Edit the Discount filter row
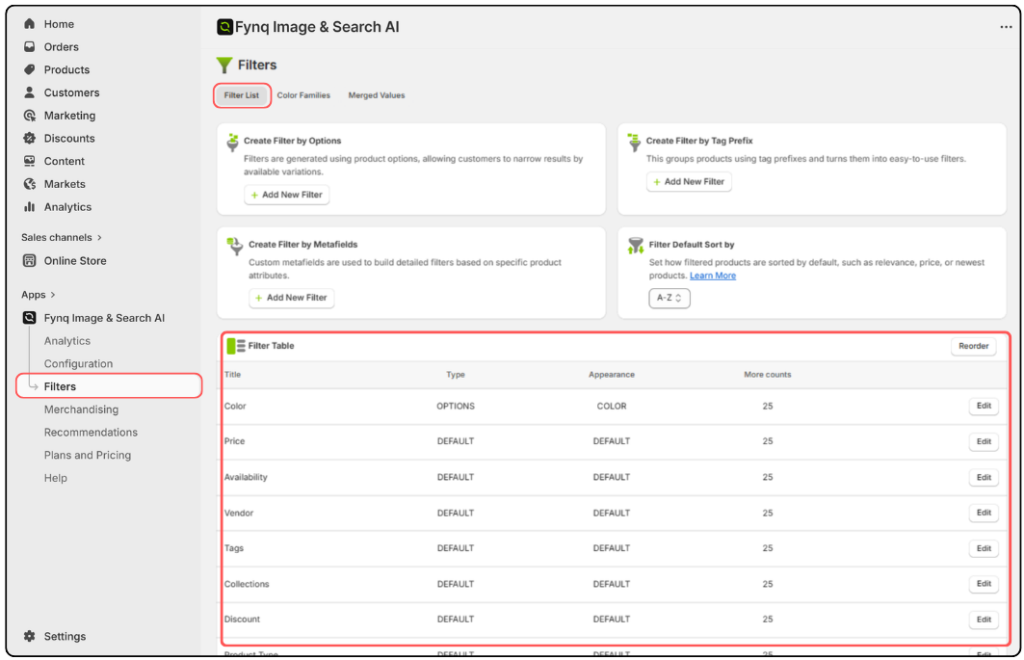The image size is (1024, 660). click(984, 620)
